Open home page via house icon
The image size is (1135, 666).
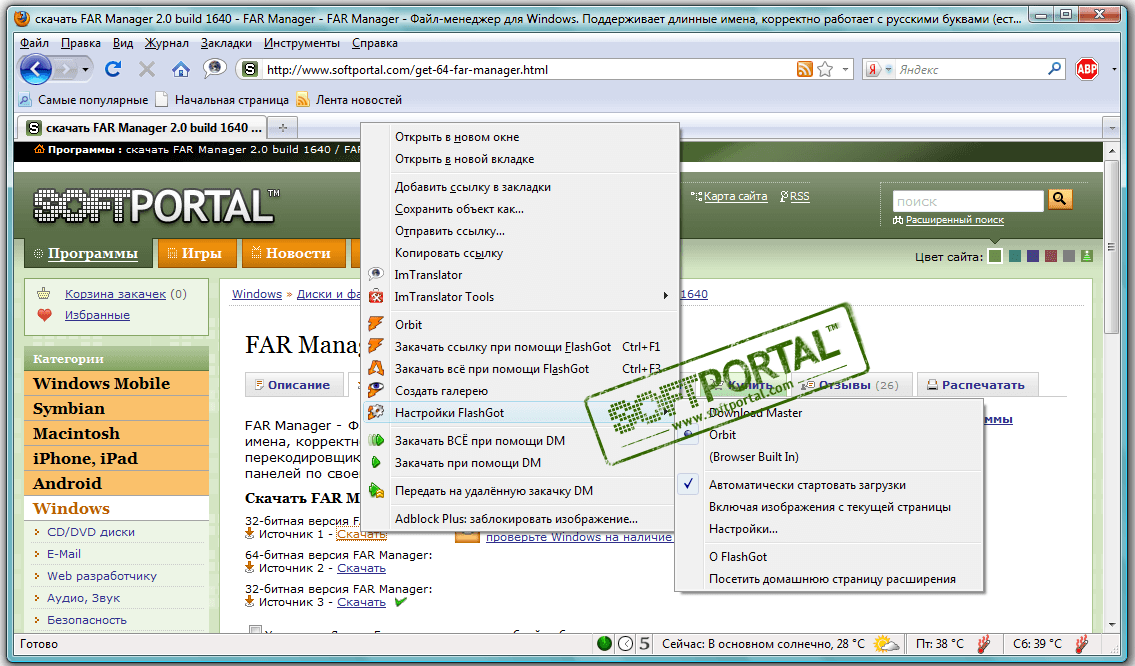[180, 69]
